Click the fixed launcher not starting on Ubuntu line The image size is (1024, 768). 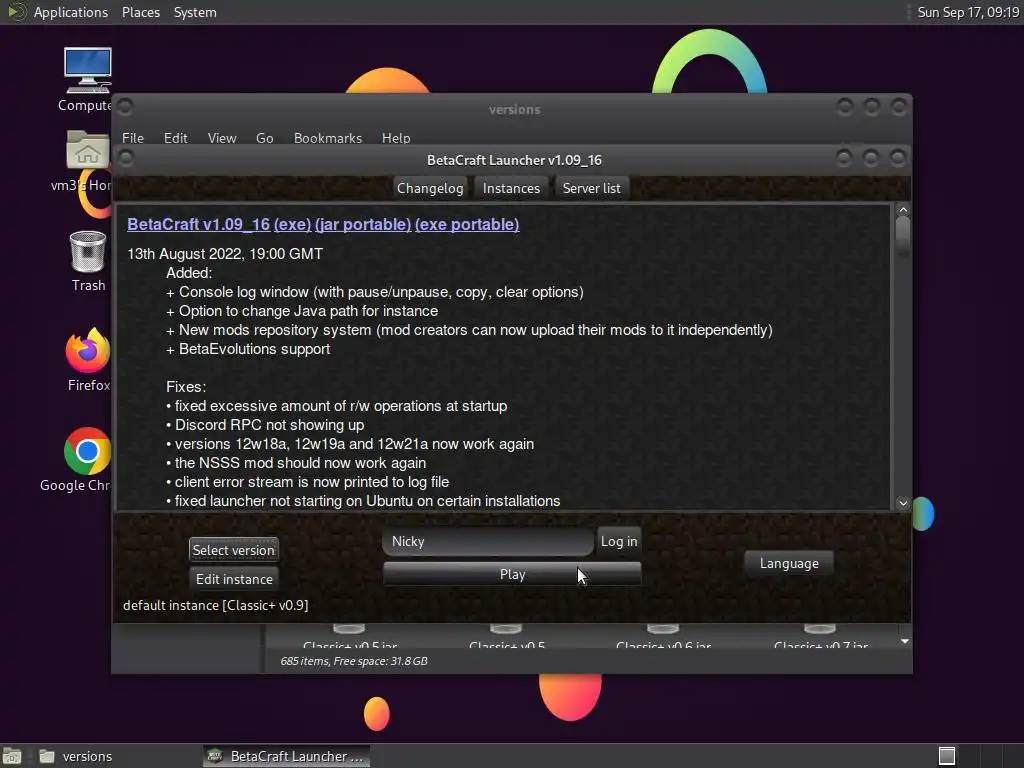tap(363, 501)
